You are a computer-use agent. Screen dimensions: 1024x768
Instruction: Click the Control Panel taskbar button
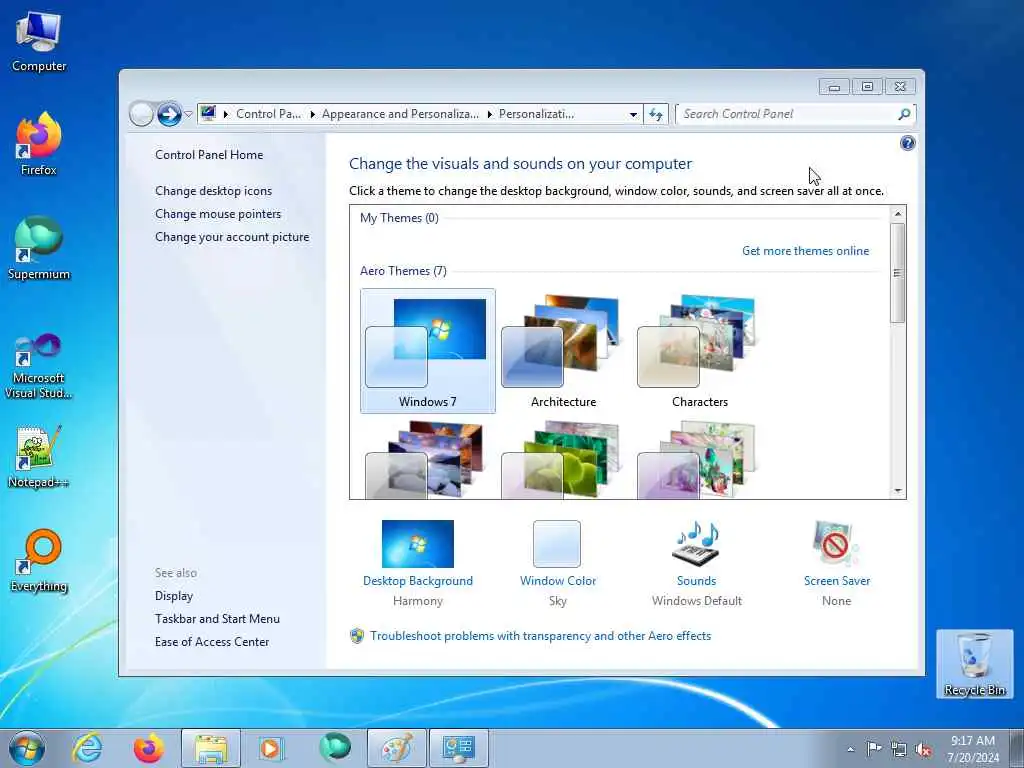tap(458, 748)
